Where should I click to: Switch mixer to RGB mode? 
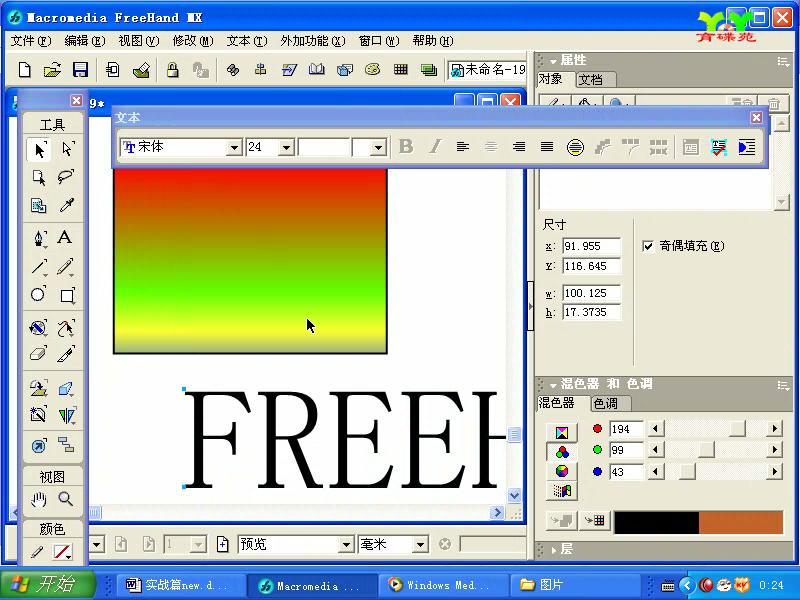[562, 452]
